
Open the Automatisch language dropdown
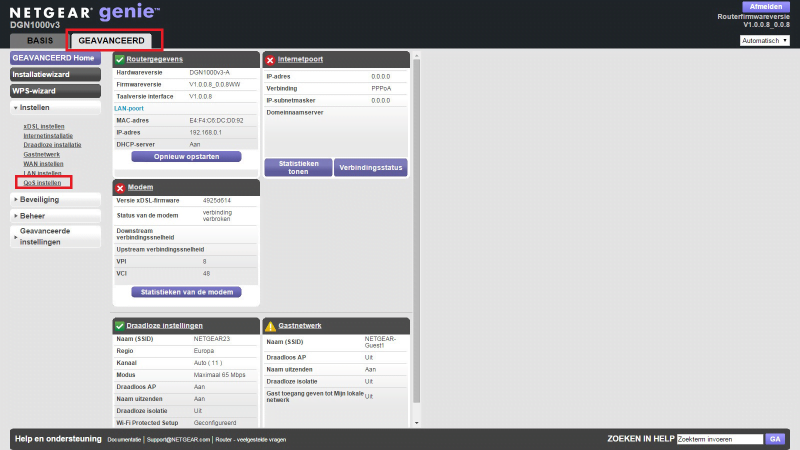764,40
